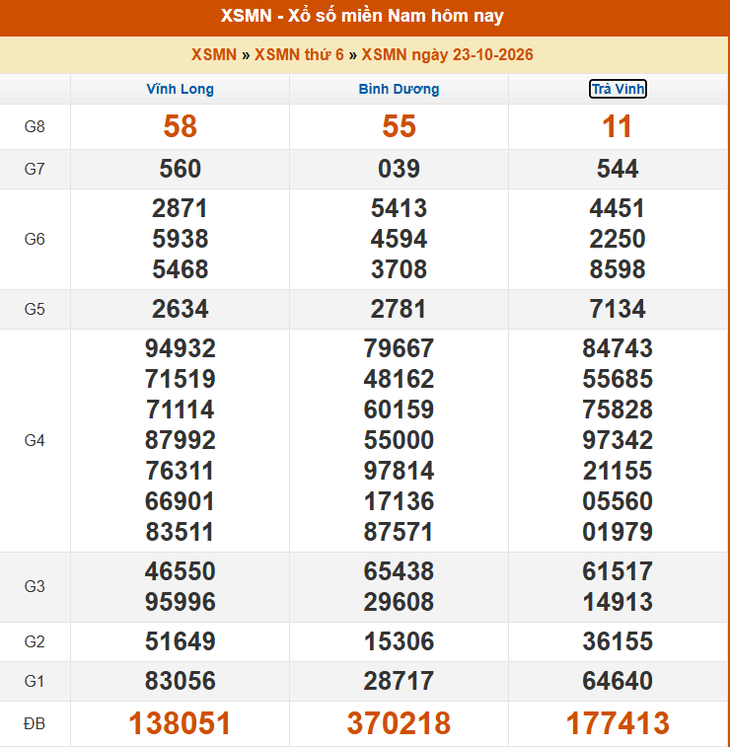
Task: Select Vĩnh Long G1 number 83056
Action: pos(180,681)
